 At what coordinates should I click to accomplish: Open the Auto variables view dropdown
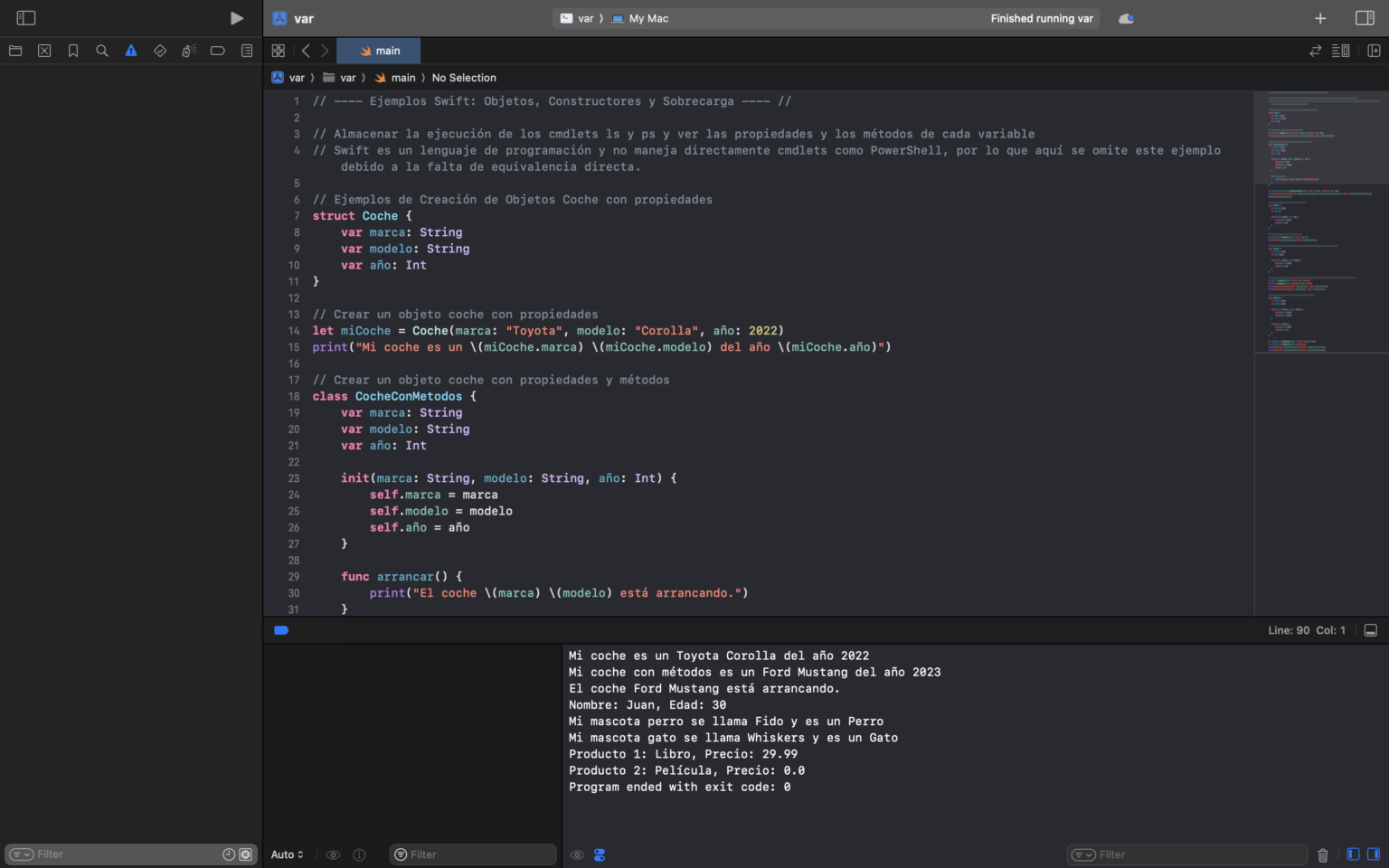click(286, 854)
